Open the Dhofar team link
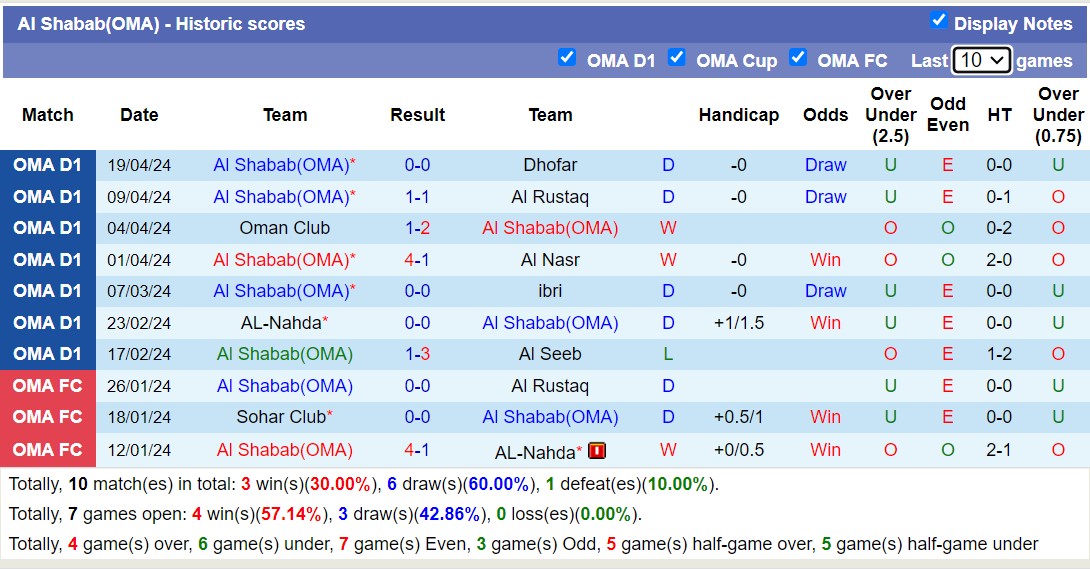Image resolution: width=1090 pixels, height=570 pixels. pyautogui.click(x=550, y=165)
